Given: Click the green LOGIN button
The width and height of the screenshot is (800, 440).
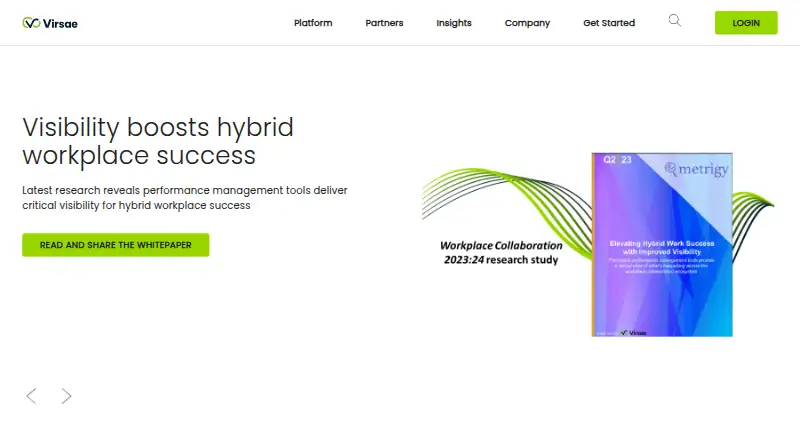Looking at the screenshot, I should [746, 23].
